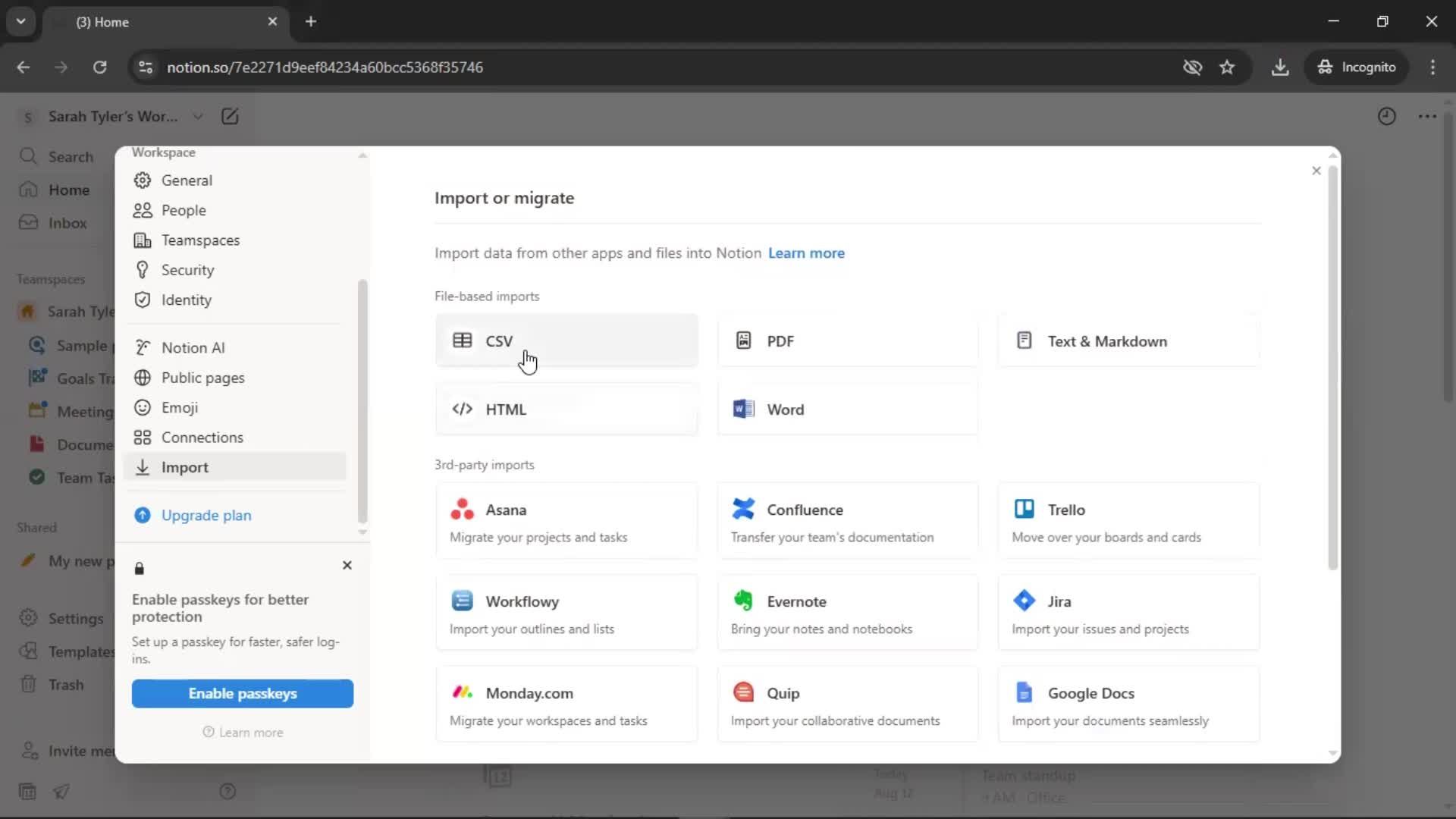This screenshot has width=1456, height=819.
Task: Click the third-party cookies blocked eye icon
Action: [1192, 67]
